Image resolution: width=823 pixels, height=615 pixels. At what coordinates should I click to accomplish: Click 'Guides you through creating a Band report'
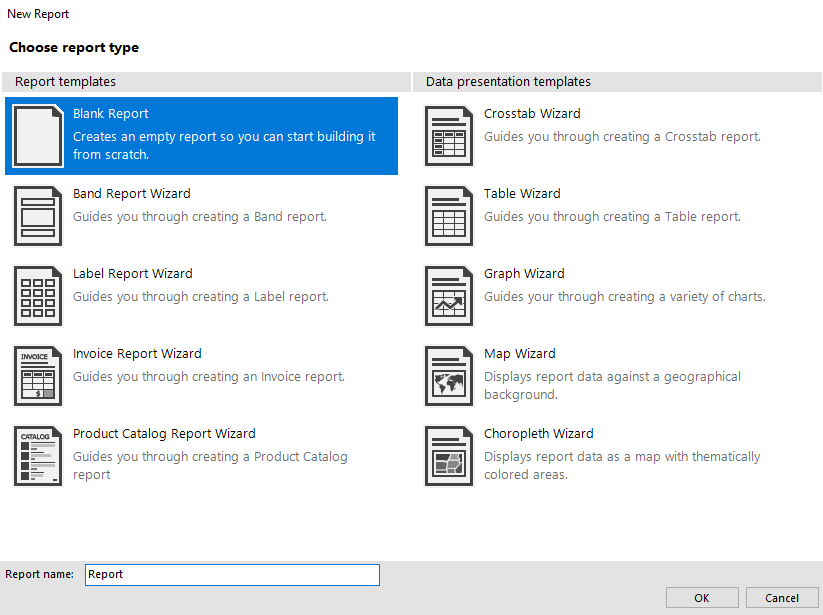tap(200, 217)
